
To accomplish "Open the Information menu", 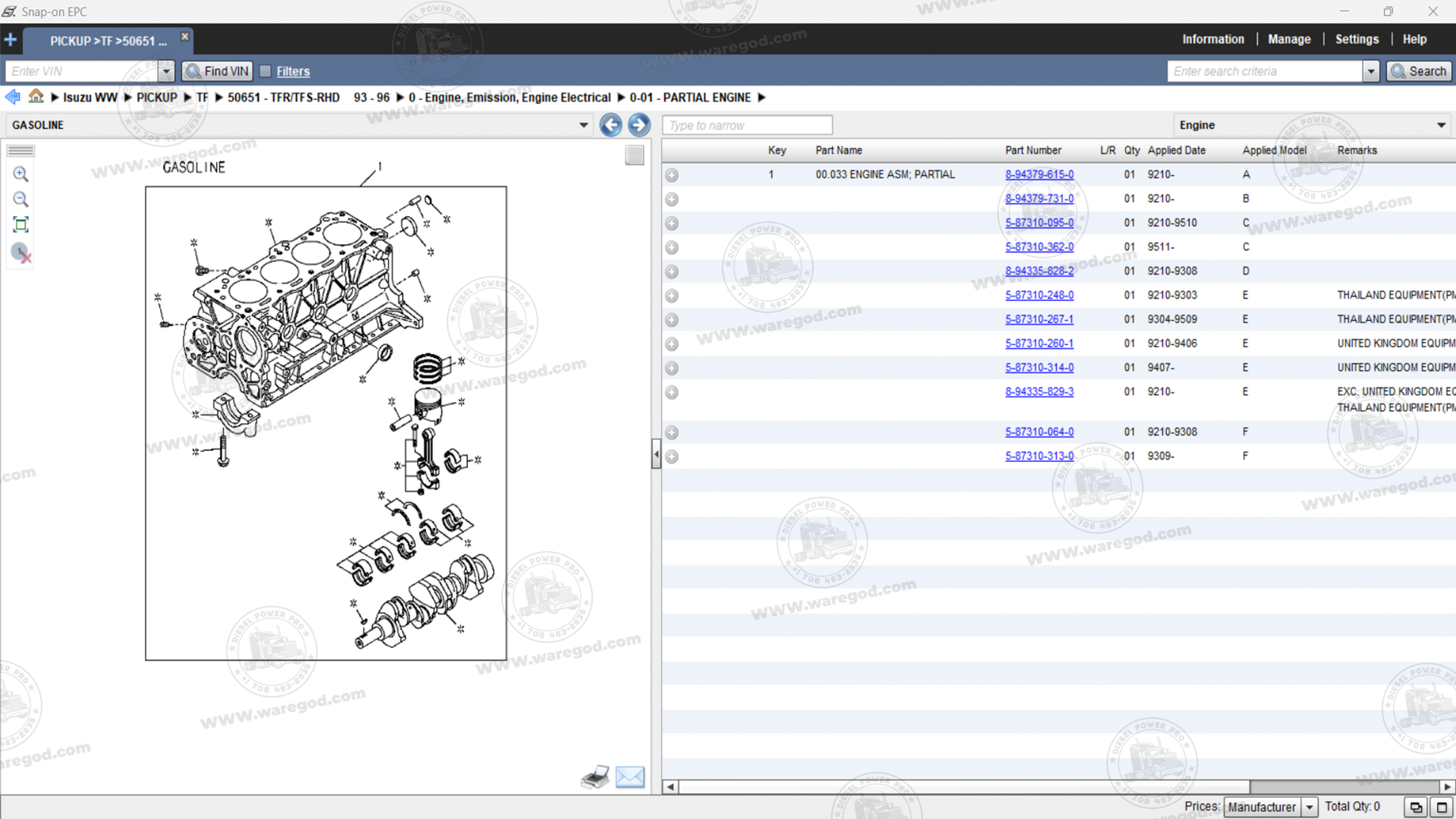I will [1213, 39].
